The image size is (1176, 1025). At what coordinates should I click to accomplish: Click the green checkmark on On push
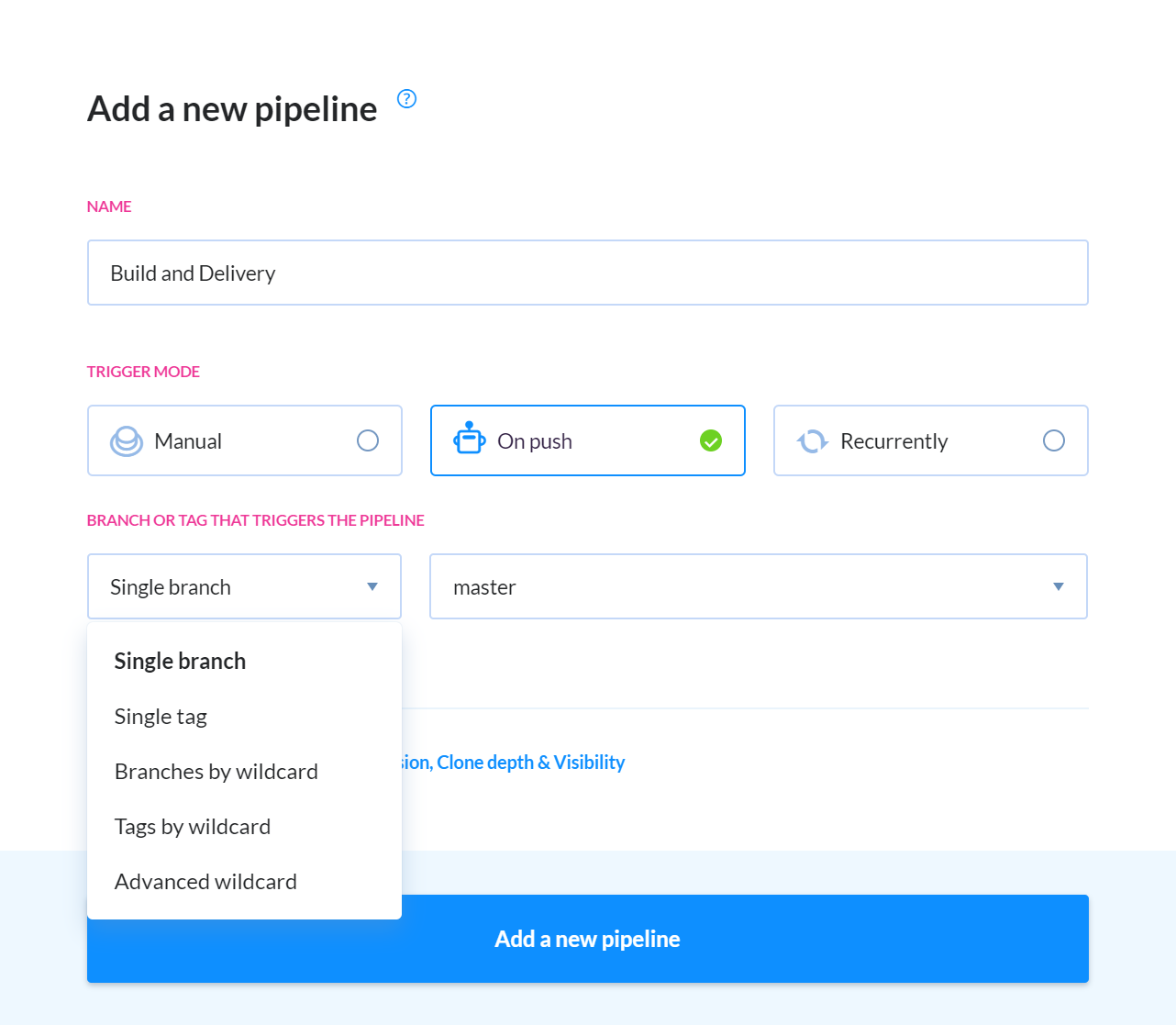711,441
